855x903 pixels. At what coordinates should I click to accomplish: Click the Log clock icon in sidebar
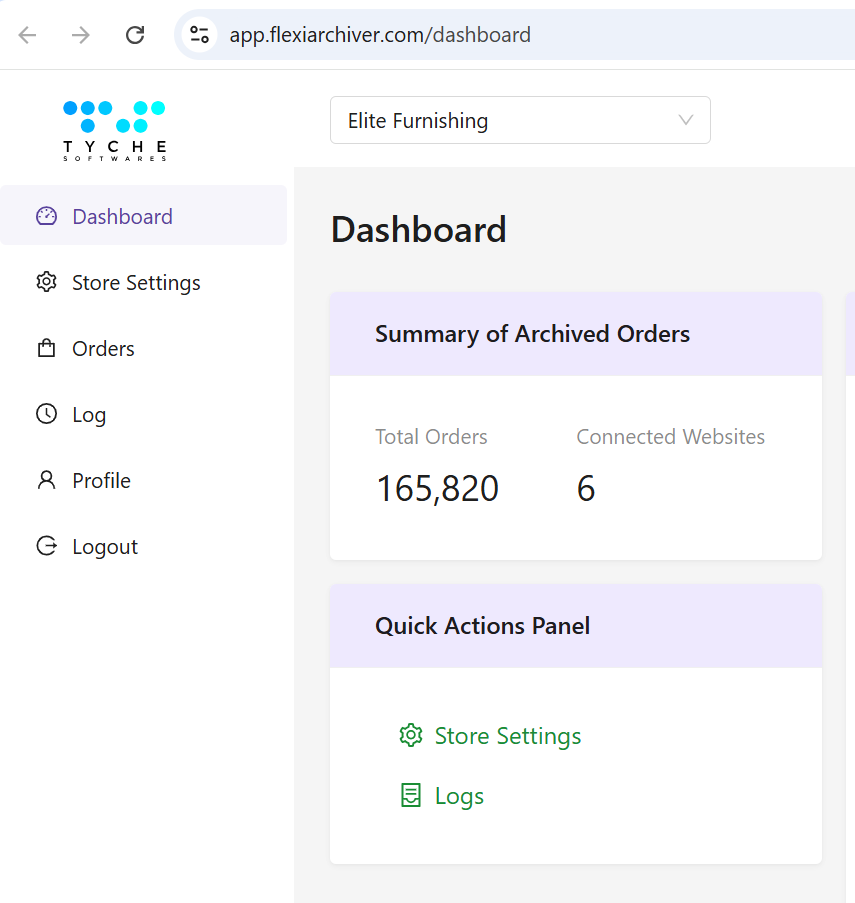46,414
